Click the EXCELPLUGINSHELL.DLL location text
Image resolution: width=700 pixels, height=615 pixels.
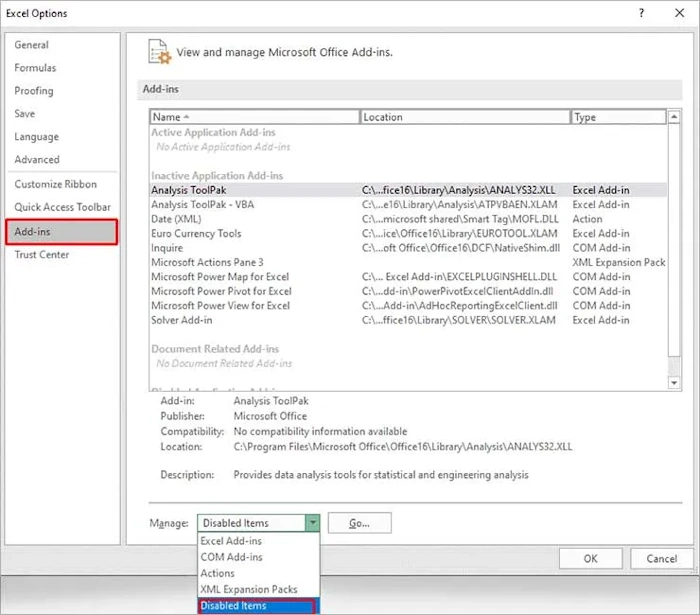click(459, 277)
